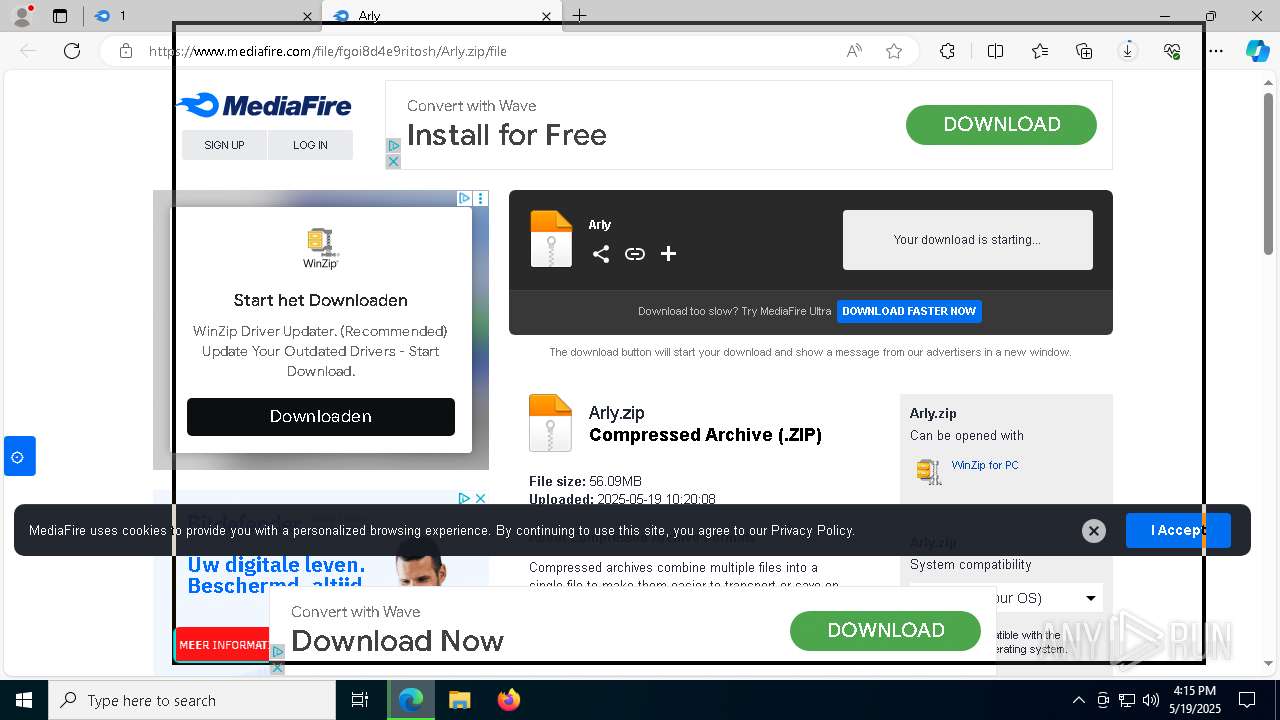
Task: Accept cookies with I Accept
Action: (1178, 530)
